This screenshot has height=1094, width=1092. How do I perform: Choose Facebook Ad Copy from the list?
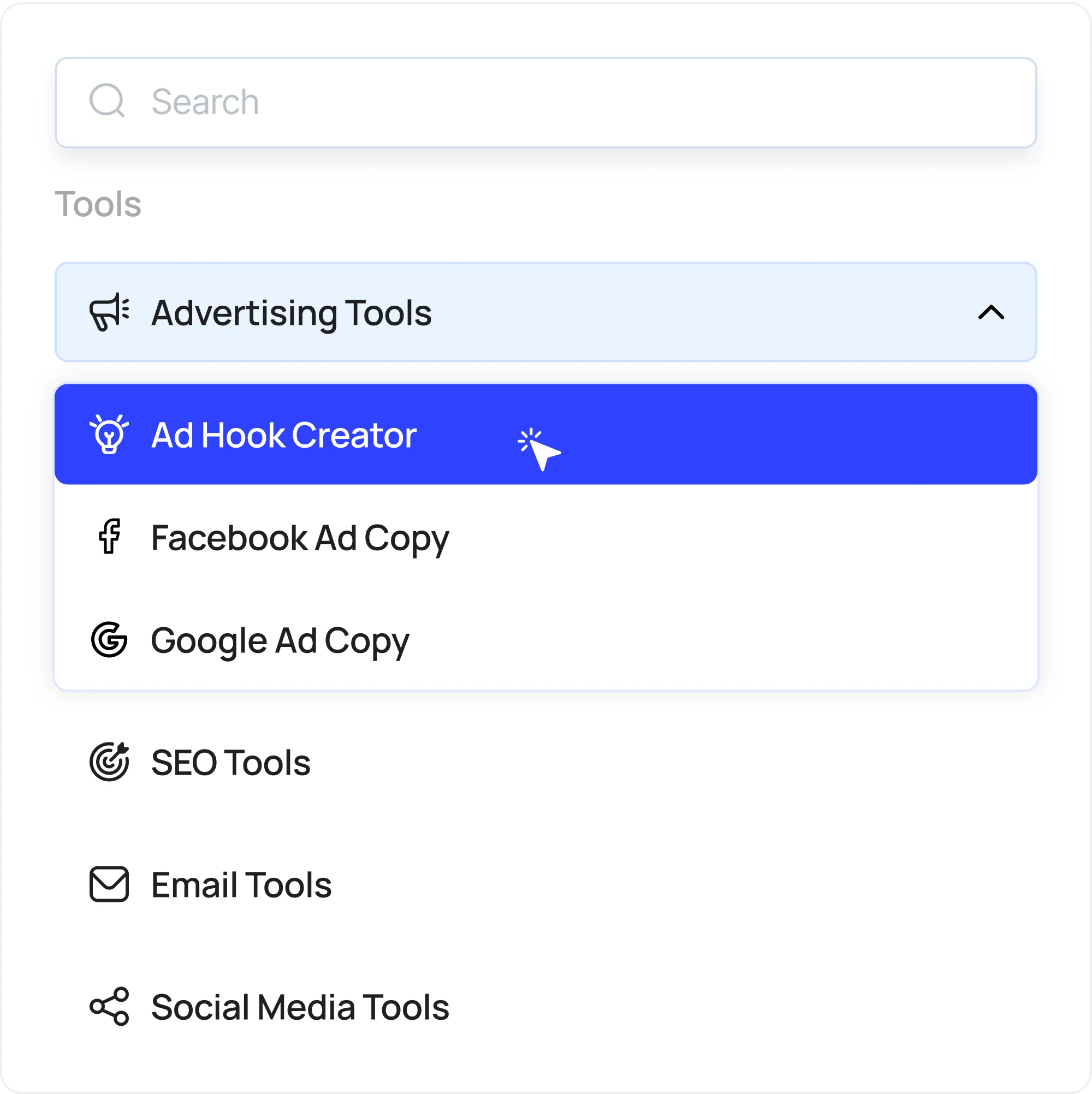300,537
